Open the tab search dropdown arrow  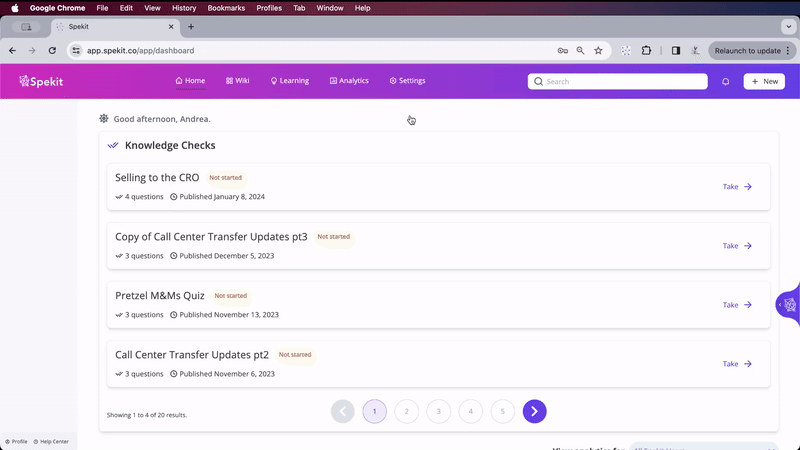coord(789,27)
